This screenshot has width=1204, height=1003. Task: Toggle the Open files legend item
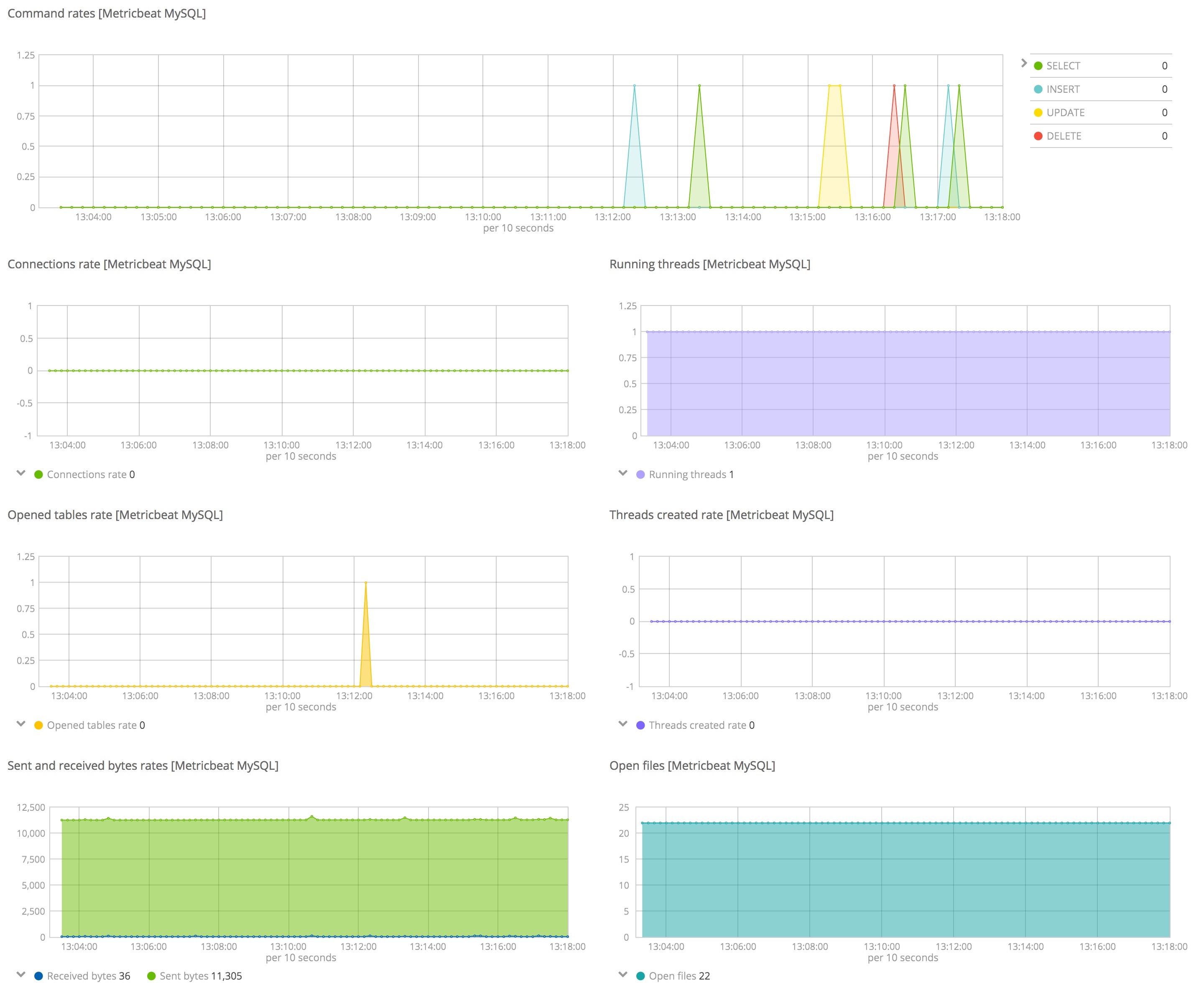click(x=673, y=976)
